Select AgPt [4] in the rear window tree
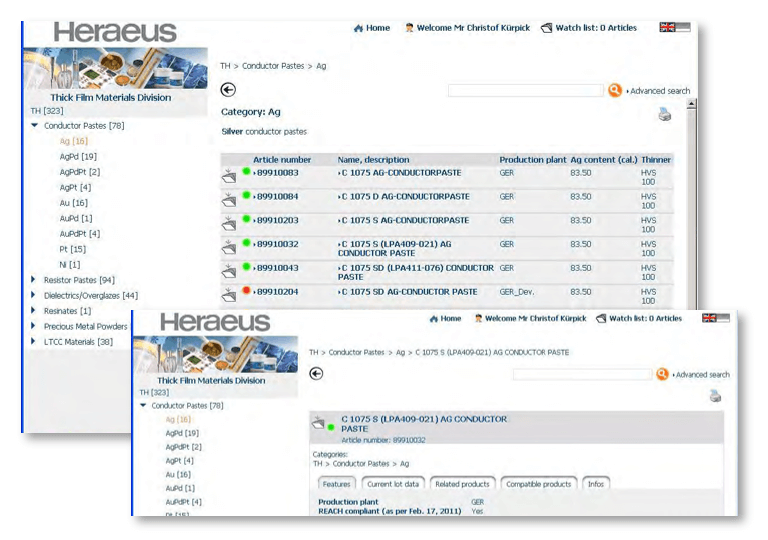Image resolution: width=768 pixels, height=540 pixels. coord(75,187)
